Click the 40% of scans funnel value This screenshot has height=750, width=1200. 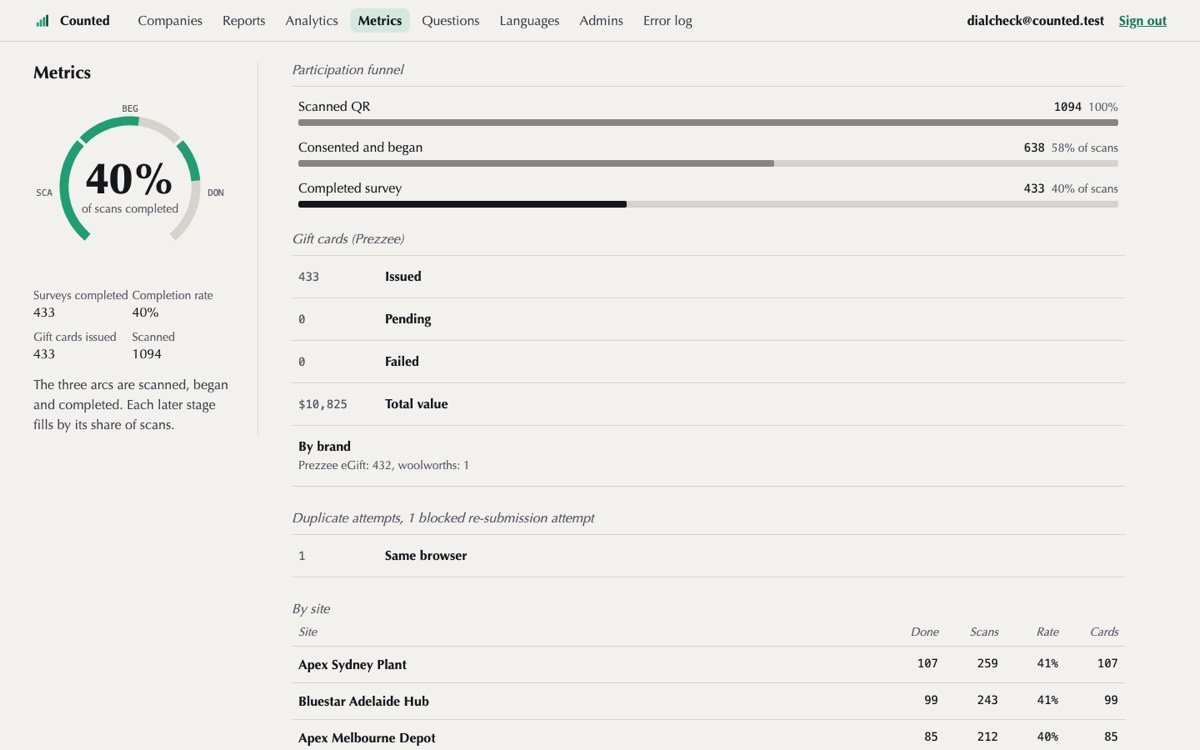point(1084,188)
